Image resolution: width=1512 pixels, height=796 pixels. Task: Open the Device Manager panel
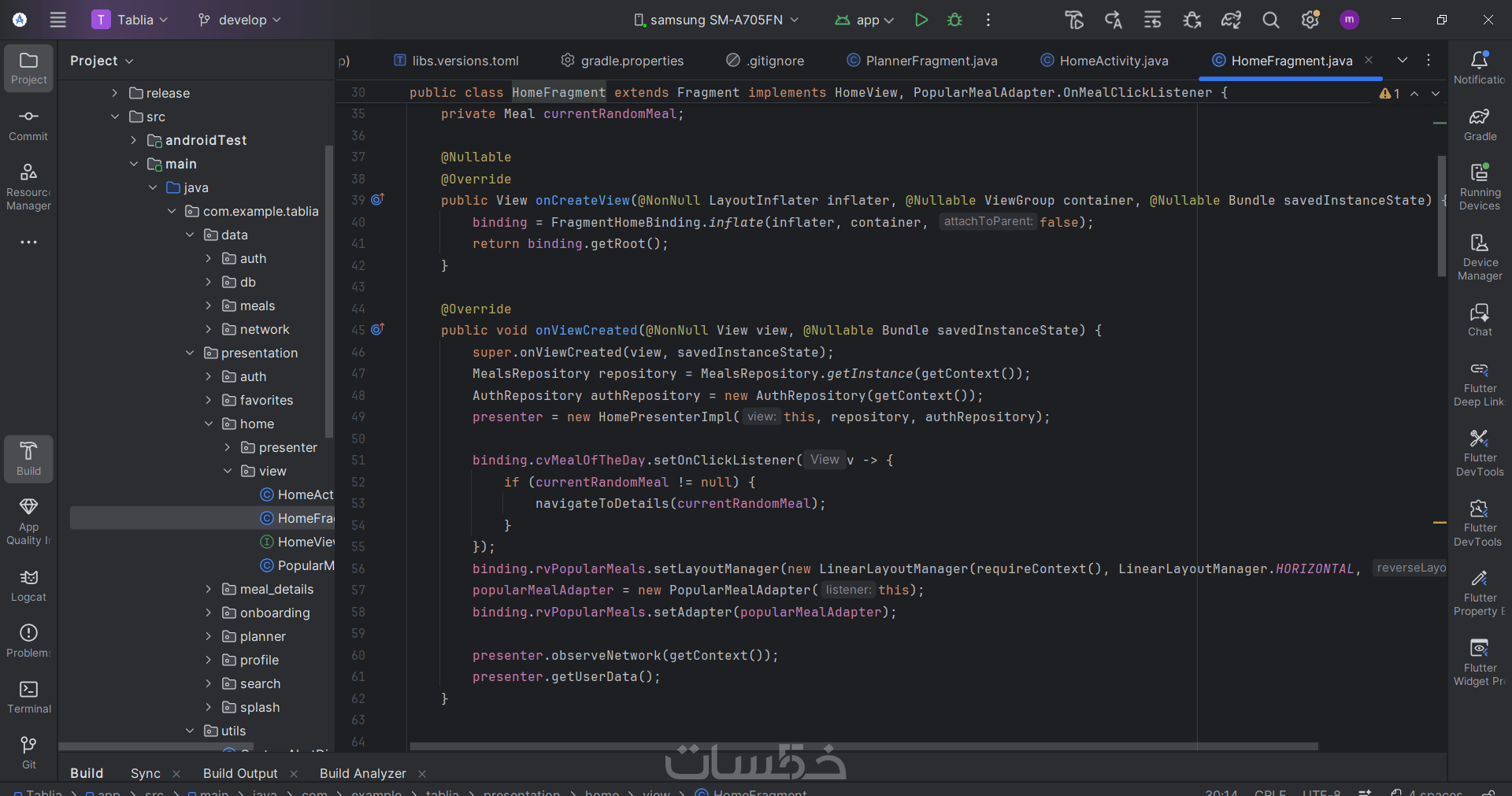click(x=1480, y=257)
